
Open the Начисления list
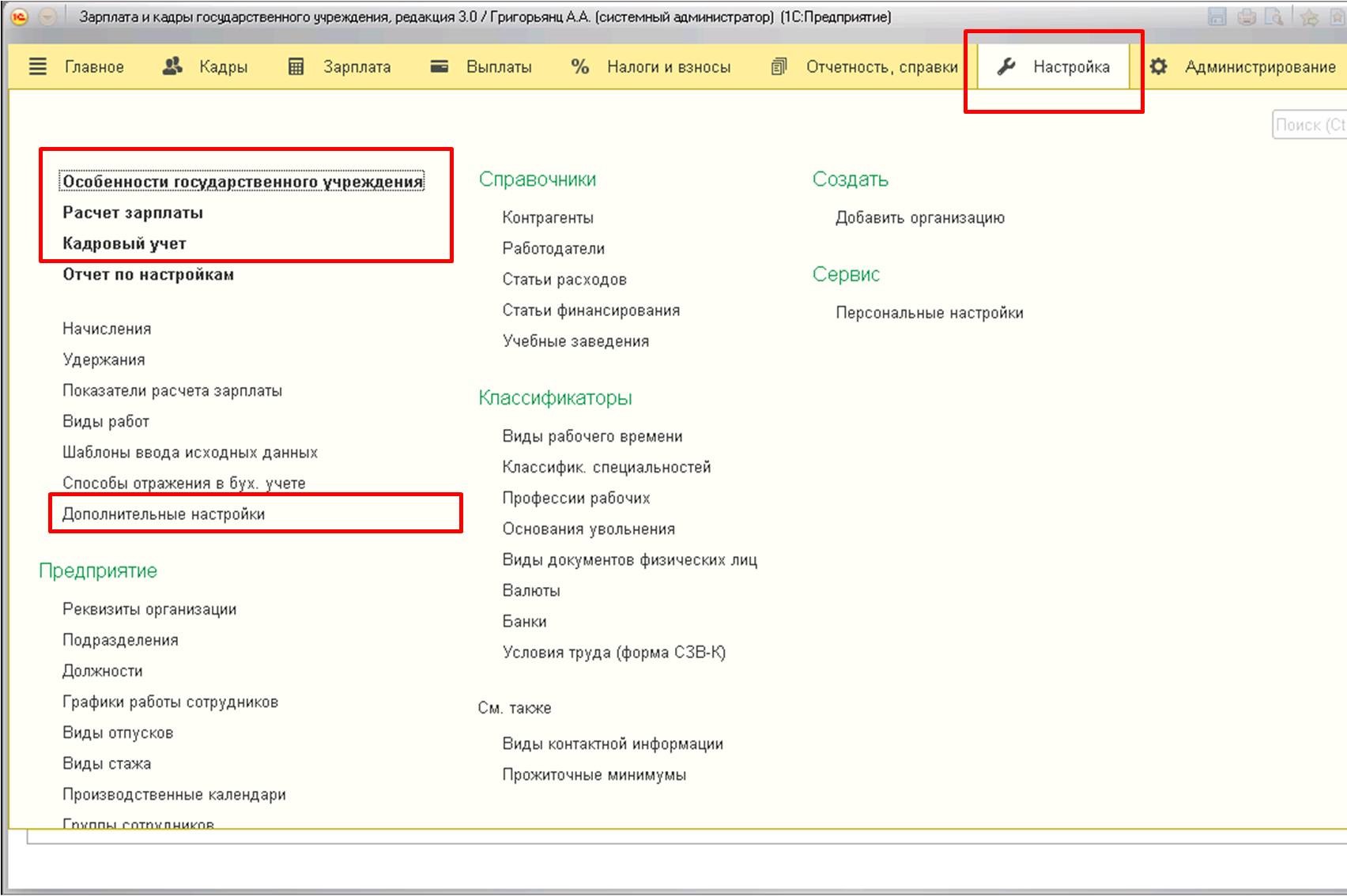coord(107,329)
